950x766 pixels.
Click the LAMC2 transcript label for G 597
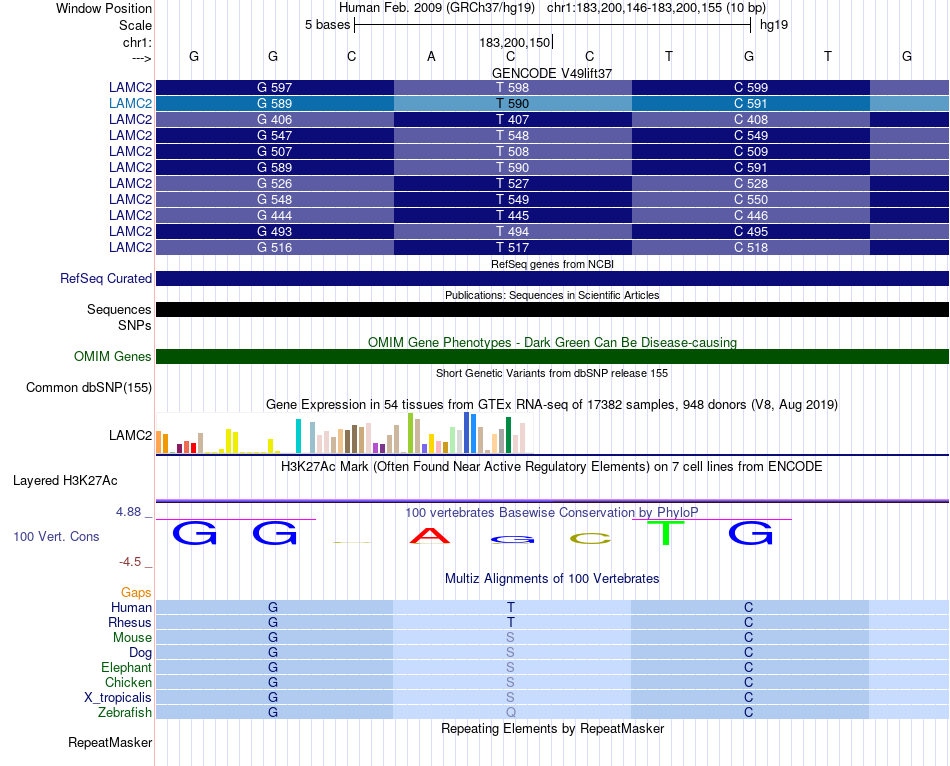(x=130, y=87)
